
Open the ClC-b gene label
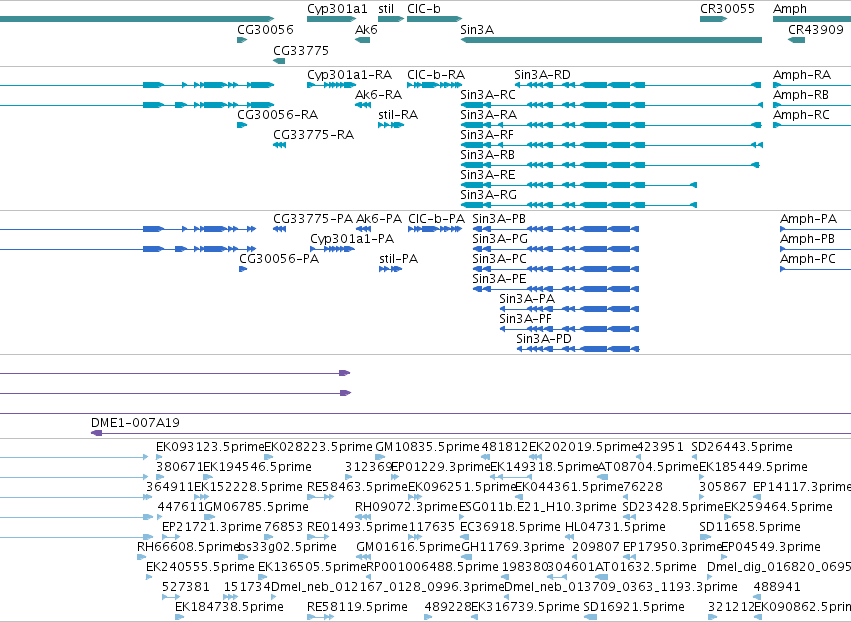pos(424,9)
